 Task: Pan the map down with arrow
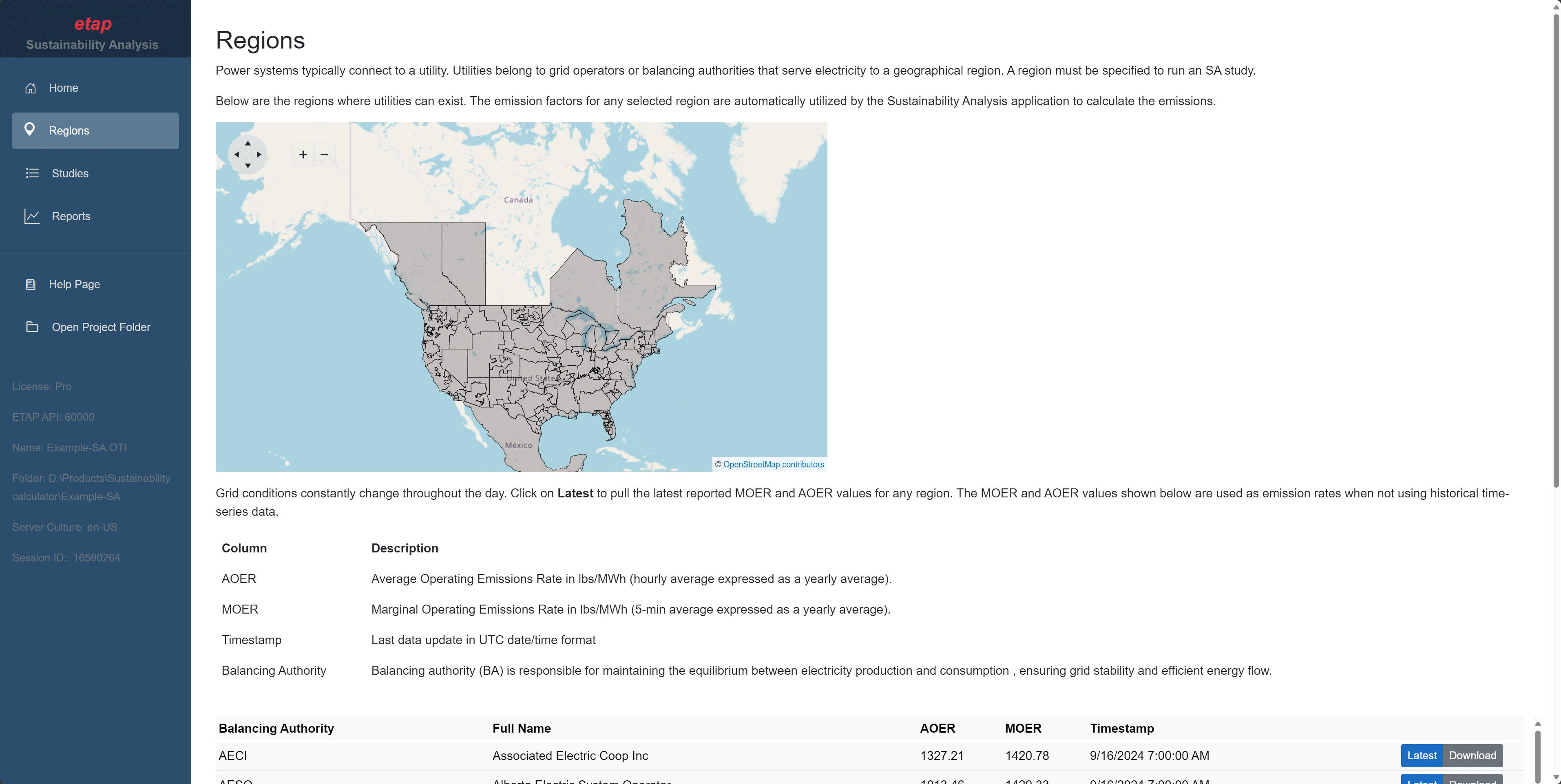[248, 166]
